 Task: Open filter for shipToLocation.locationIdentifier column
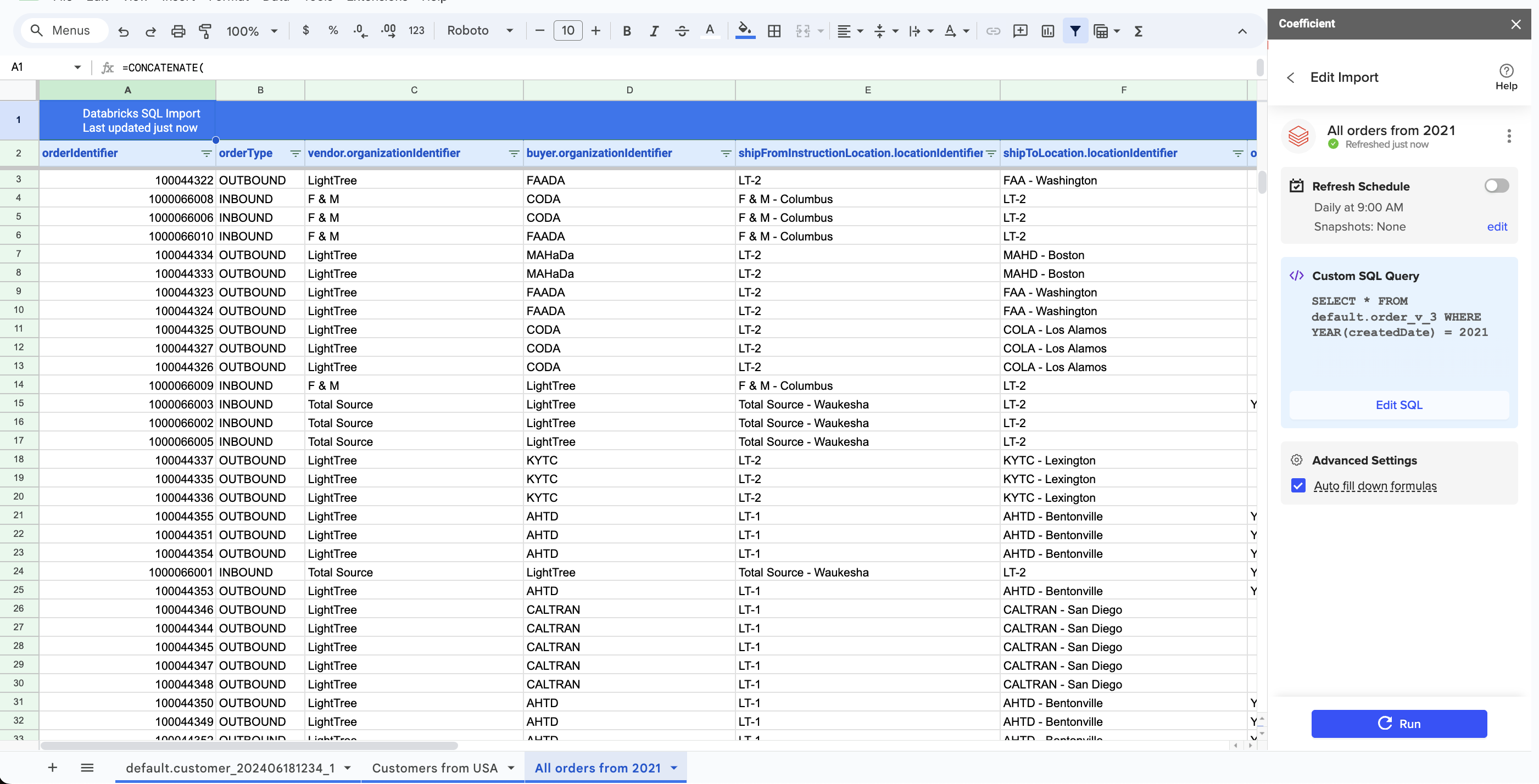[1238, 154]
